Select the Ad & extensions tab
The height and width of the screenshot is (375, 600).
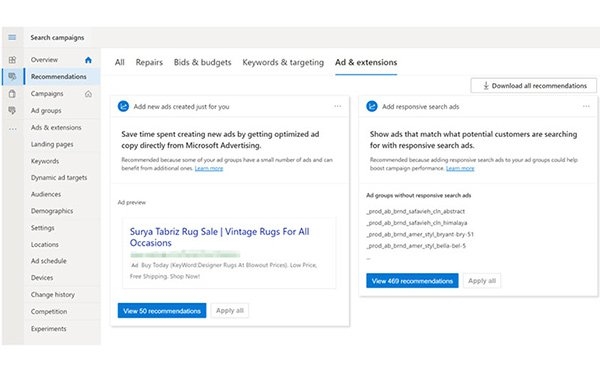366,62
